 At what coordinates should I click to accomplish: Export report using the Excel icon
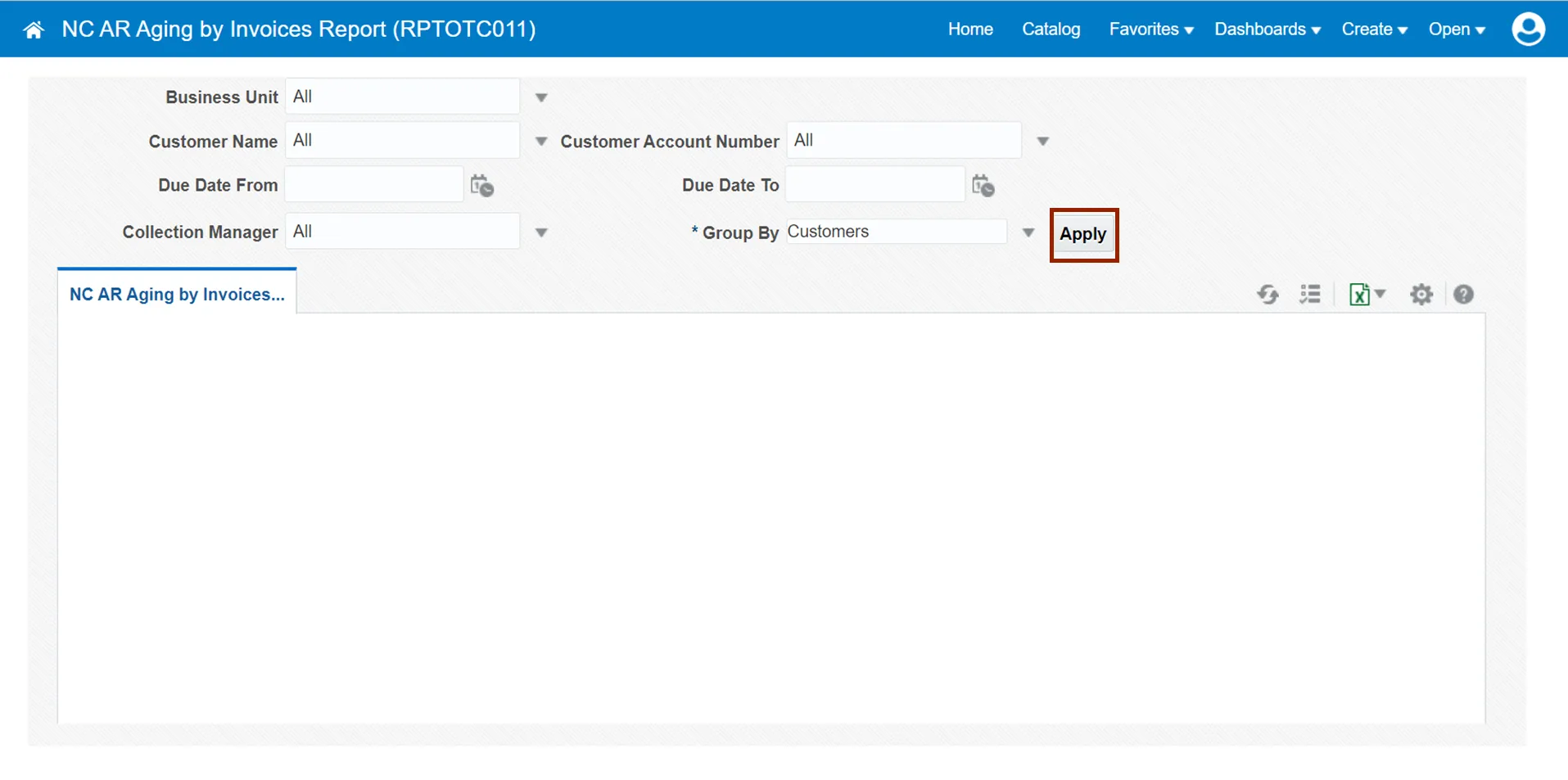(1361, 295)
